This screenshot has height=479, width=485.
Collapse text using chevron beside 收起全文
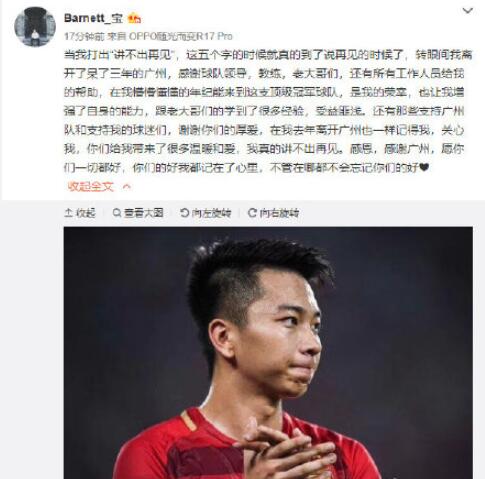pos(127,187)
